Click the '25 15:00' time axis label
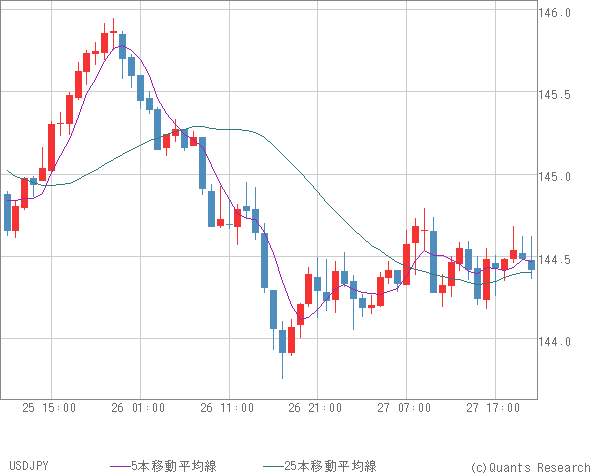Image resolution: width=600 pixels, height=475 pixels. [x=49, y=408]
